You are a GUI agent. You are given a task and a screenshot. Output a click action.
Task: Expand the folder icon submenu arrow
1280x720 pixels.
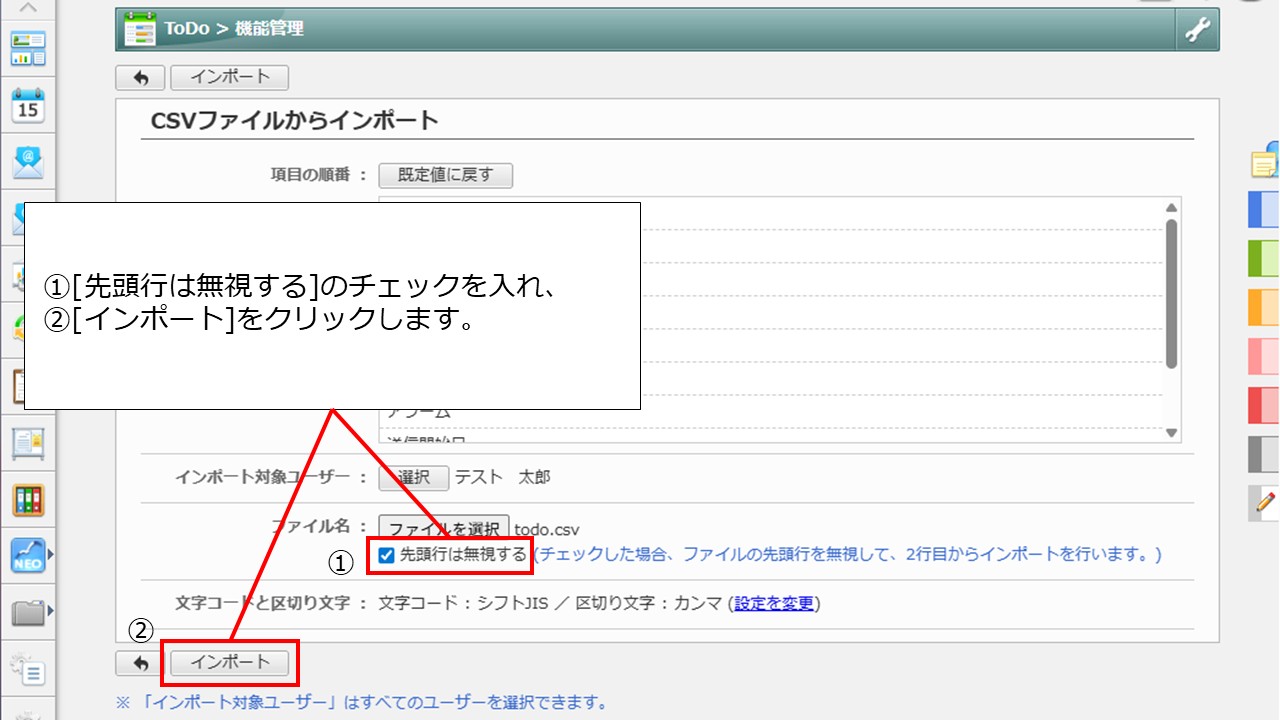click(x=50, y=610)
